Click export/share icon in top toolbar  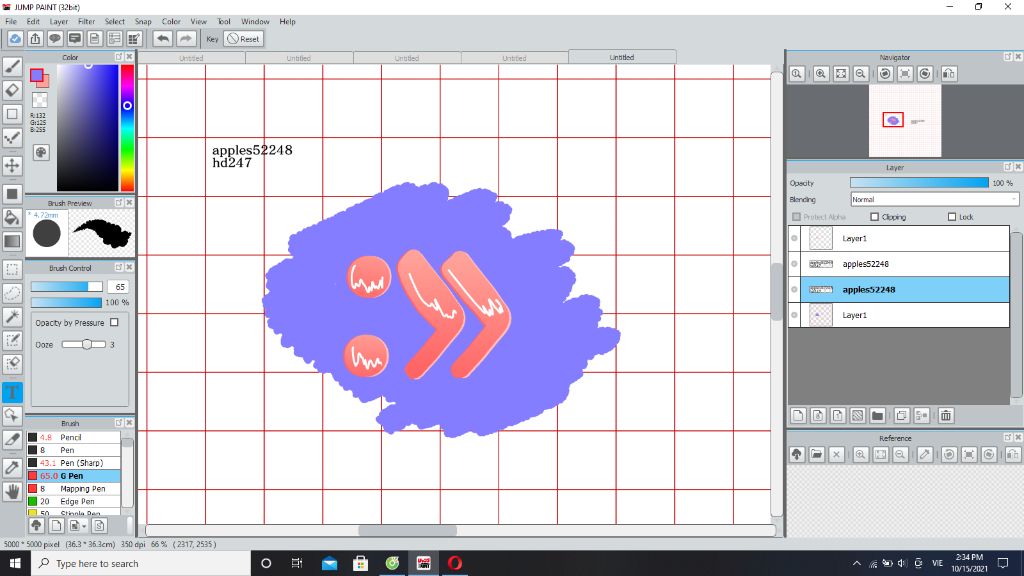click(x=35, y=39)
